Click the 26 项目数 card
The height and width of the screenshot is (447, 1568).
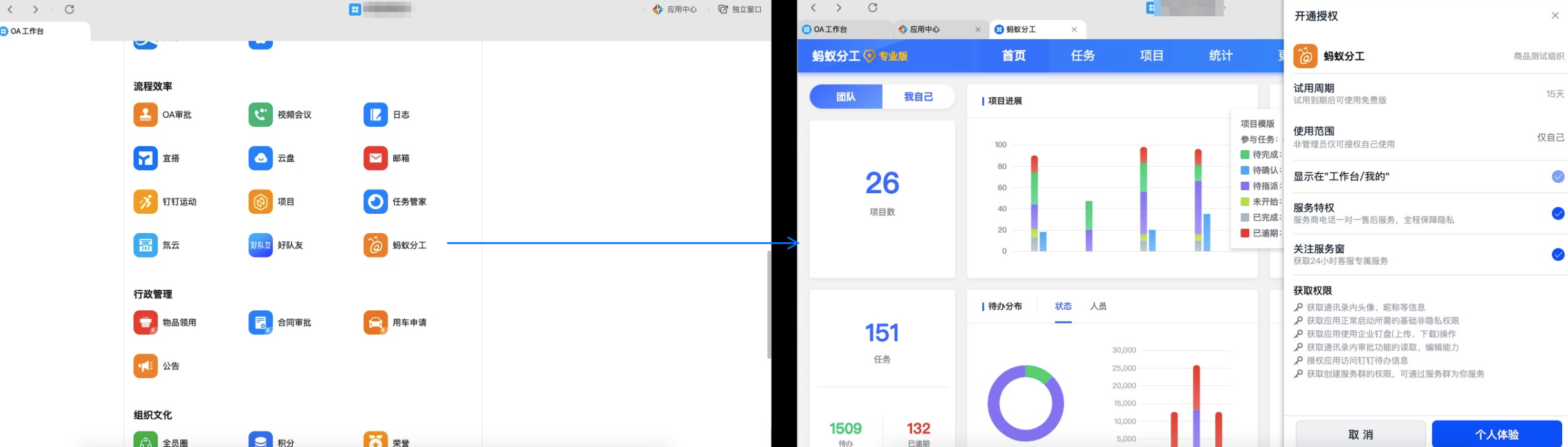click(x=882, y=199)
